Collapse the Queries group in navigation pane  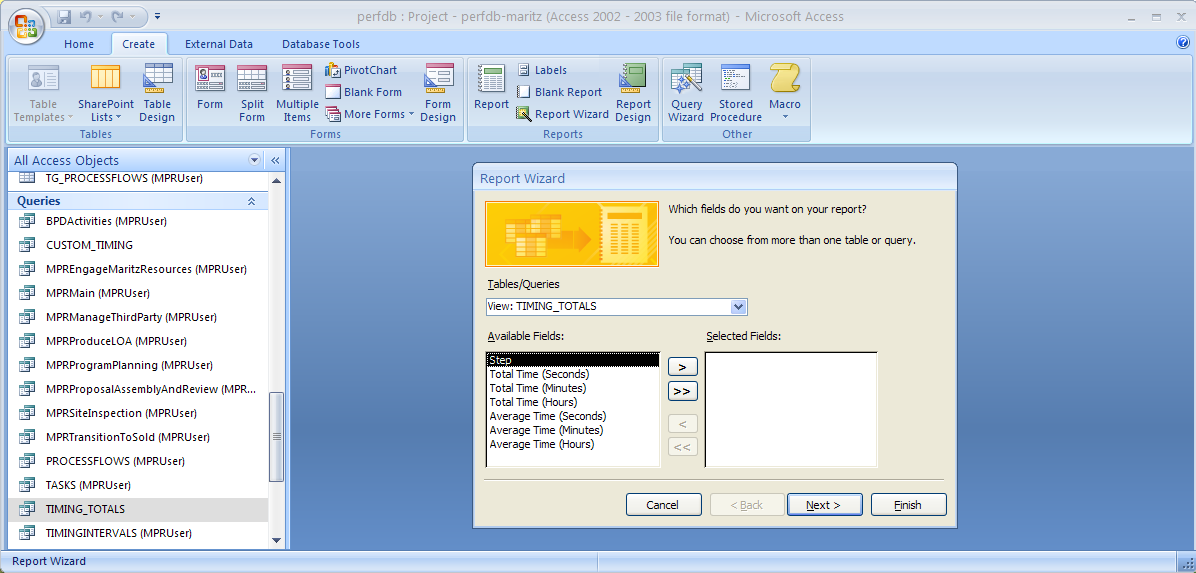(x=251, y=201)
